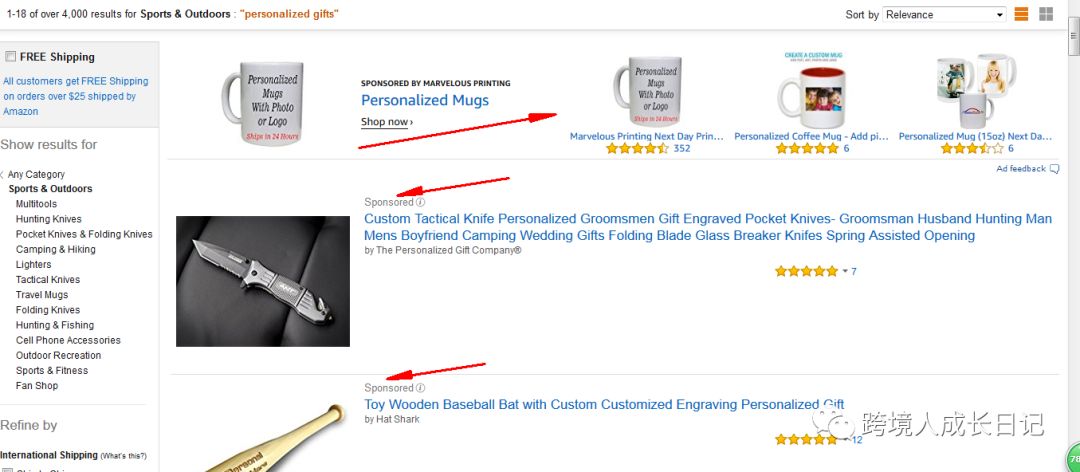This screenshot has width=1080, height=472.
Task: Open Custom Tactical Knife product title
Action: click(708, 227)
